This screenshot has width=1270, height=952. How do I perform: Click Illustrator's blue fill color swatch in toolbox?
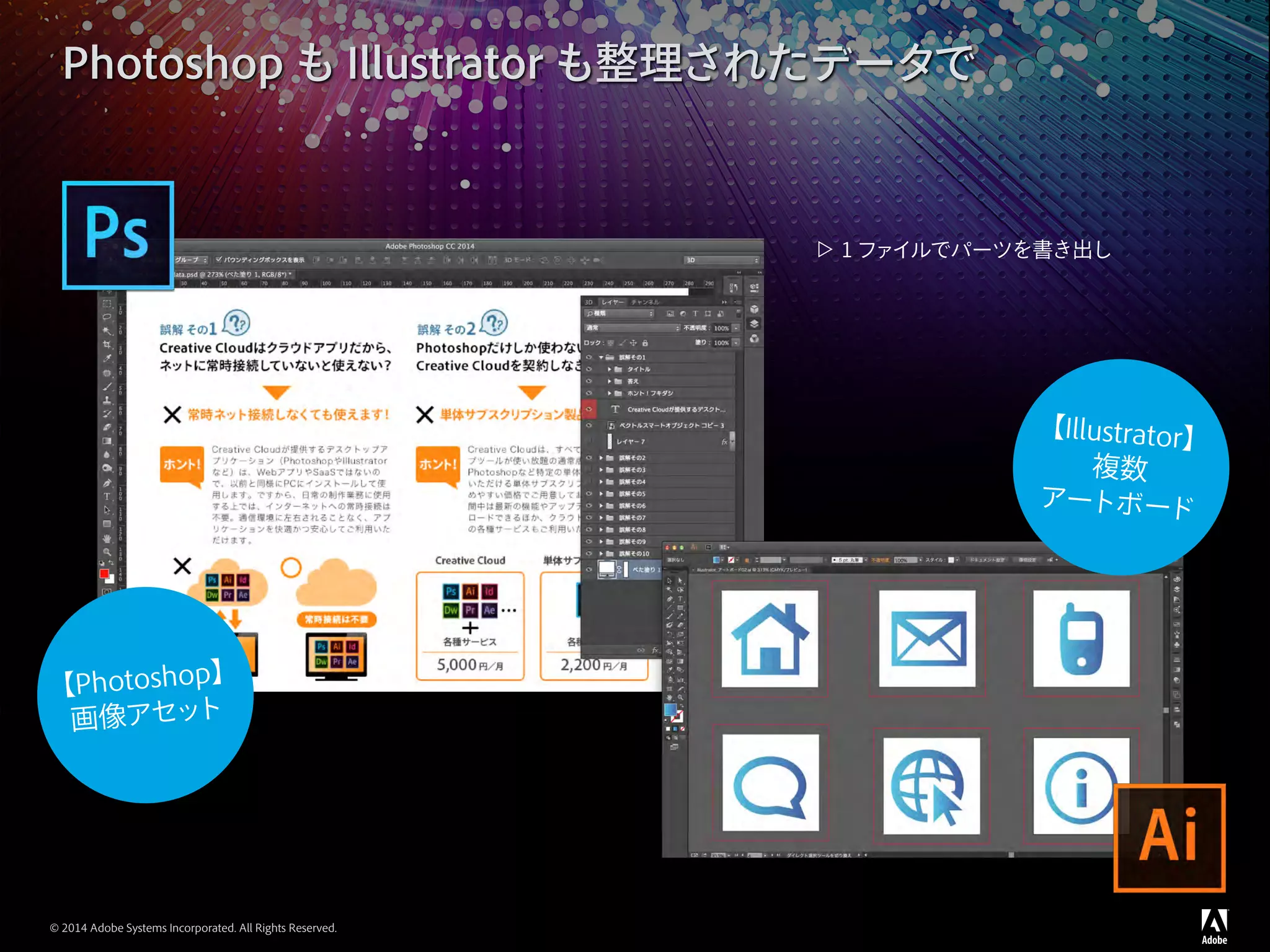(x=670, y=710)
